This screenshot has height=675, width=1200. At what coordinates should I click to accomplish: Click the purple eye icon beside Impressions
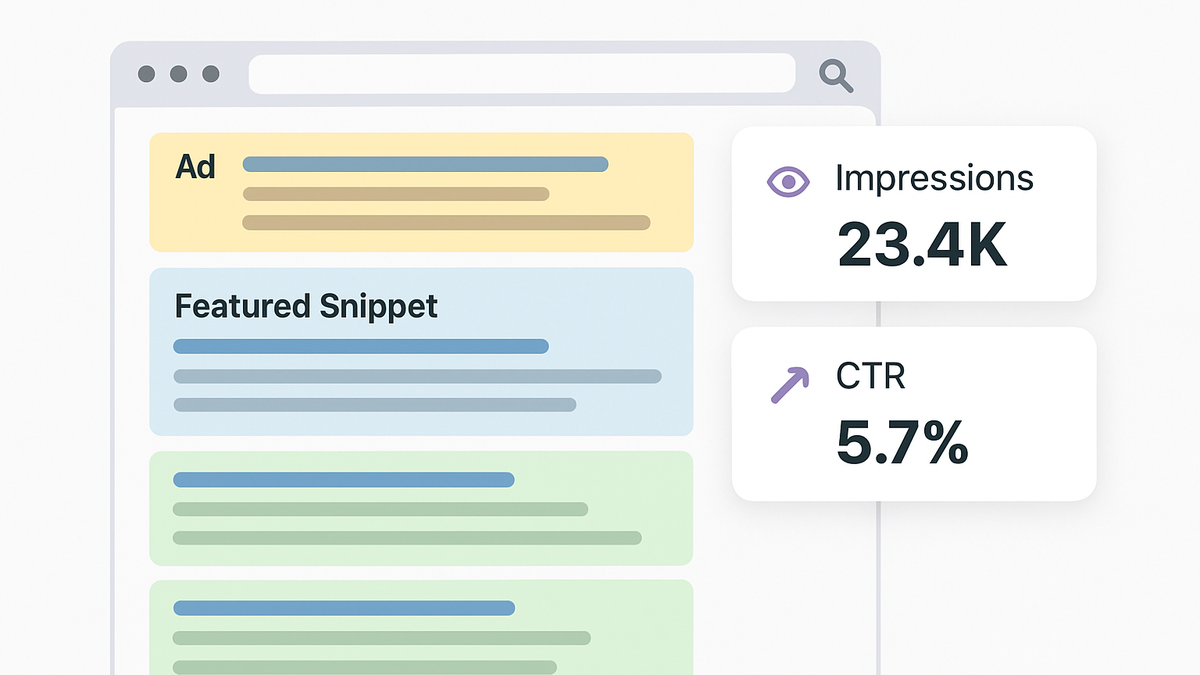click(788, 181)
